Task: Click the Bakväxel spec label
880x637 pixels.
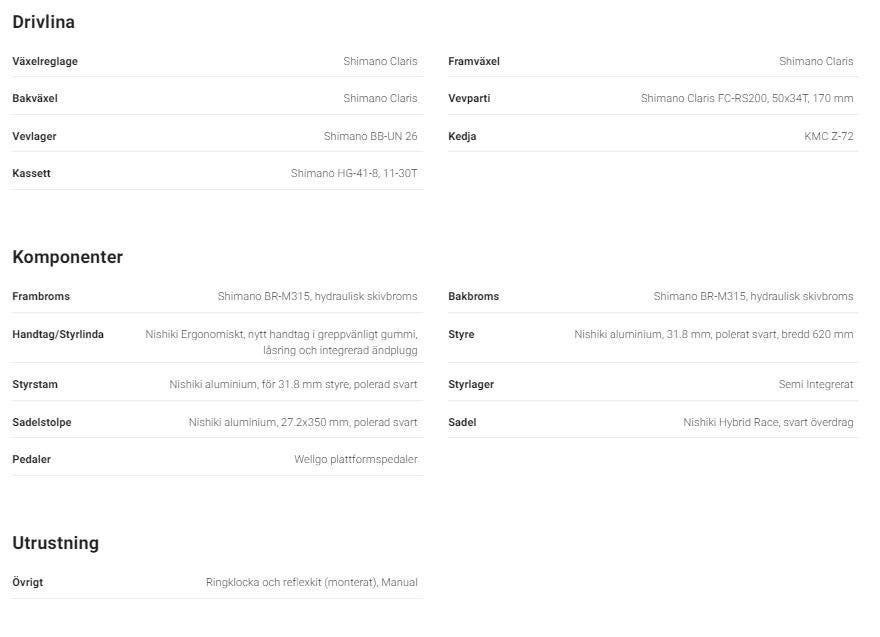Action: point(35,98)
